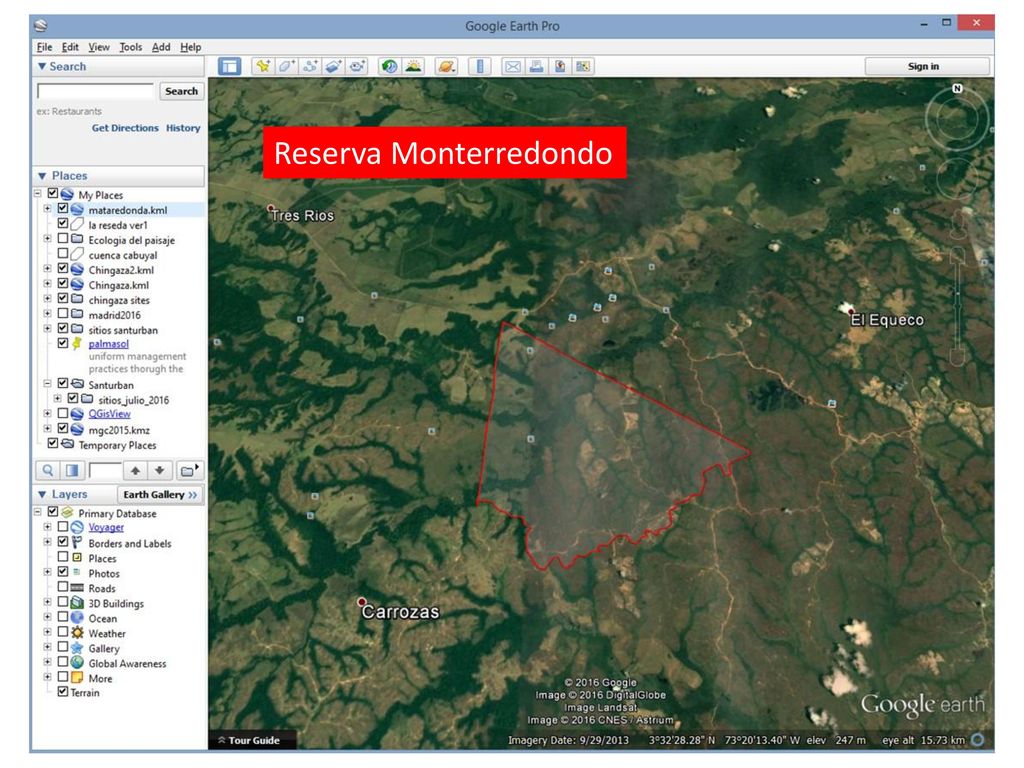
Task: Start the Record a Tour tool
Action: pyautogui.click(x=357, y=66)
